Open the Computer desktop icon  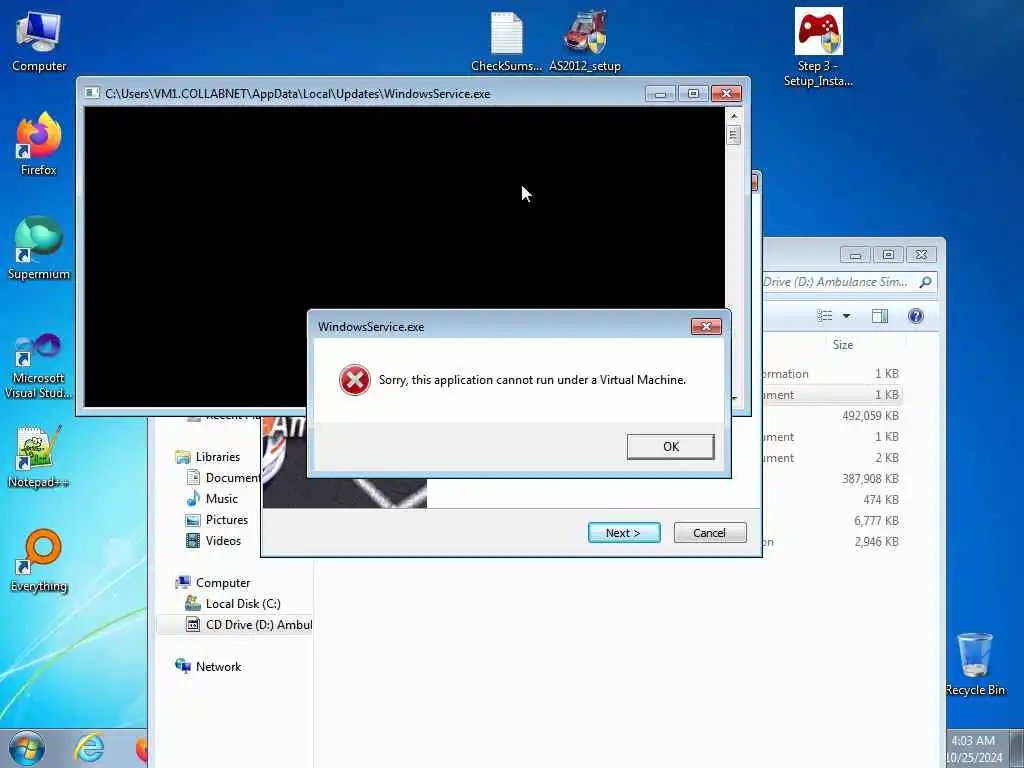[x=39, y=42]
